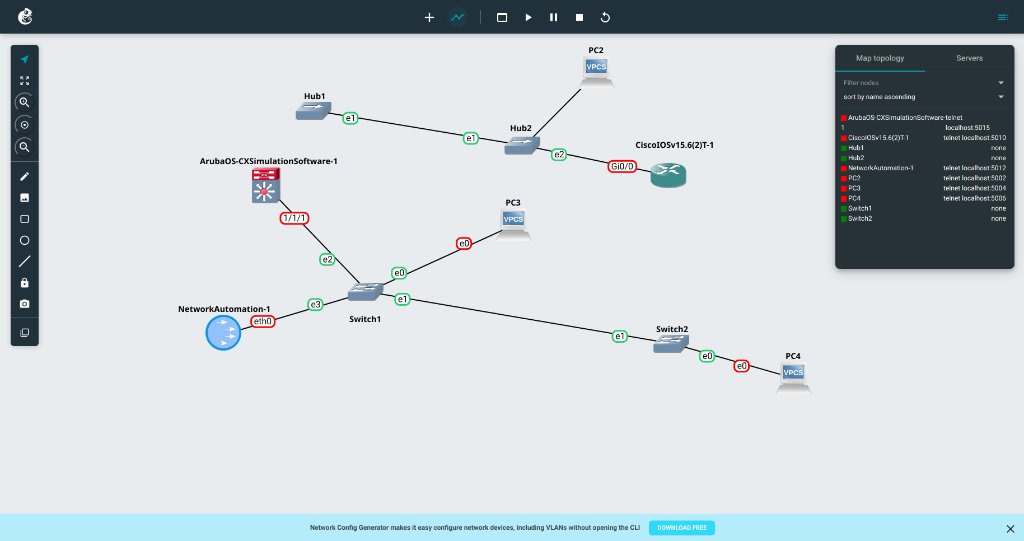The width and height of the screenshot is (1024, 541).
Task: Click CiscoIOSv15.6(2)T-1 in node list
Action: click(878, 138)
